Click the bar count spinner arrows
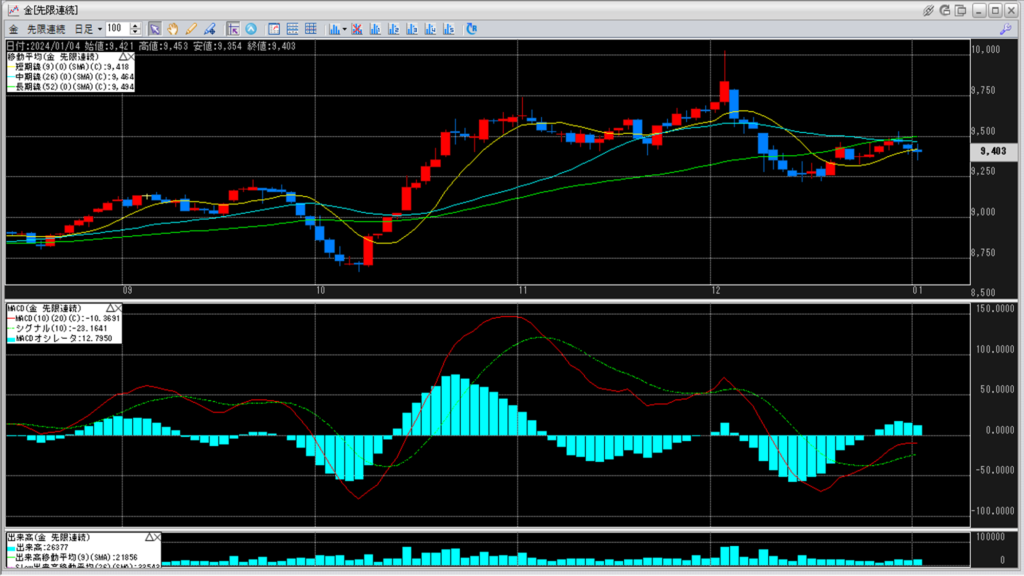 [x=137, y=29]
